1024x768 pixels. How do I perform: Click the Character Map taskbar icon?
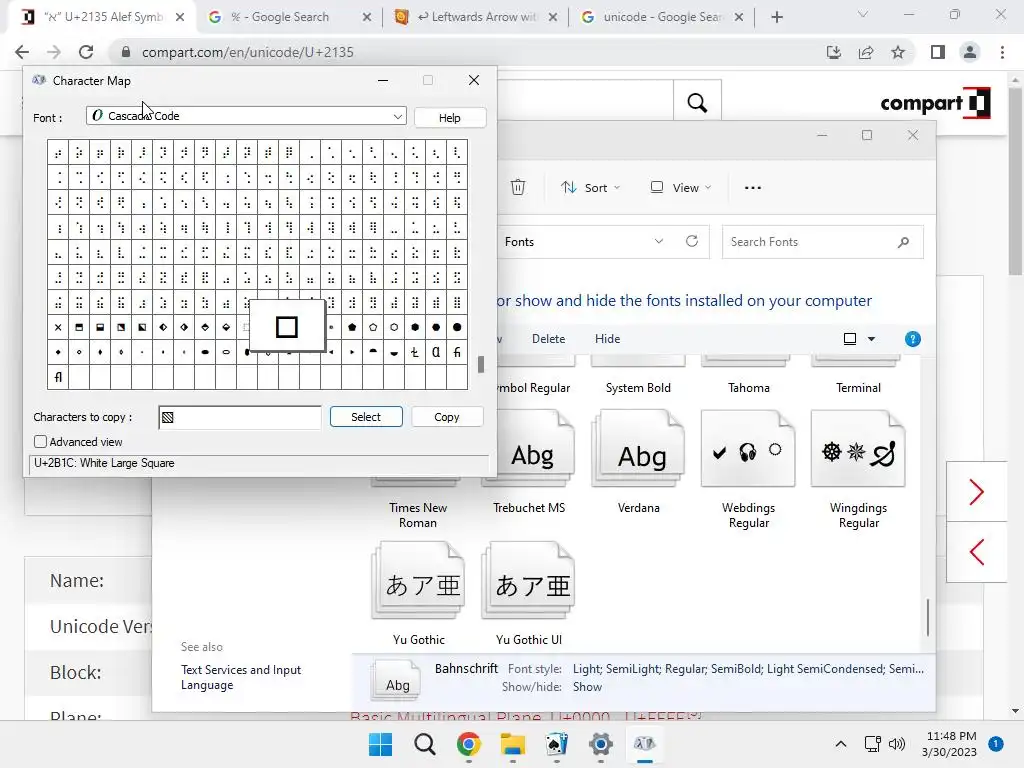click(x=645, y=744)
